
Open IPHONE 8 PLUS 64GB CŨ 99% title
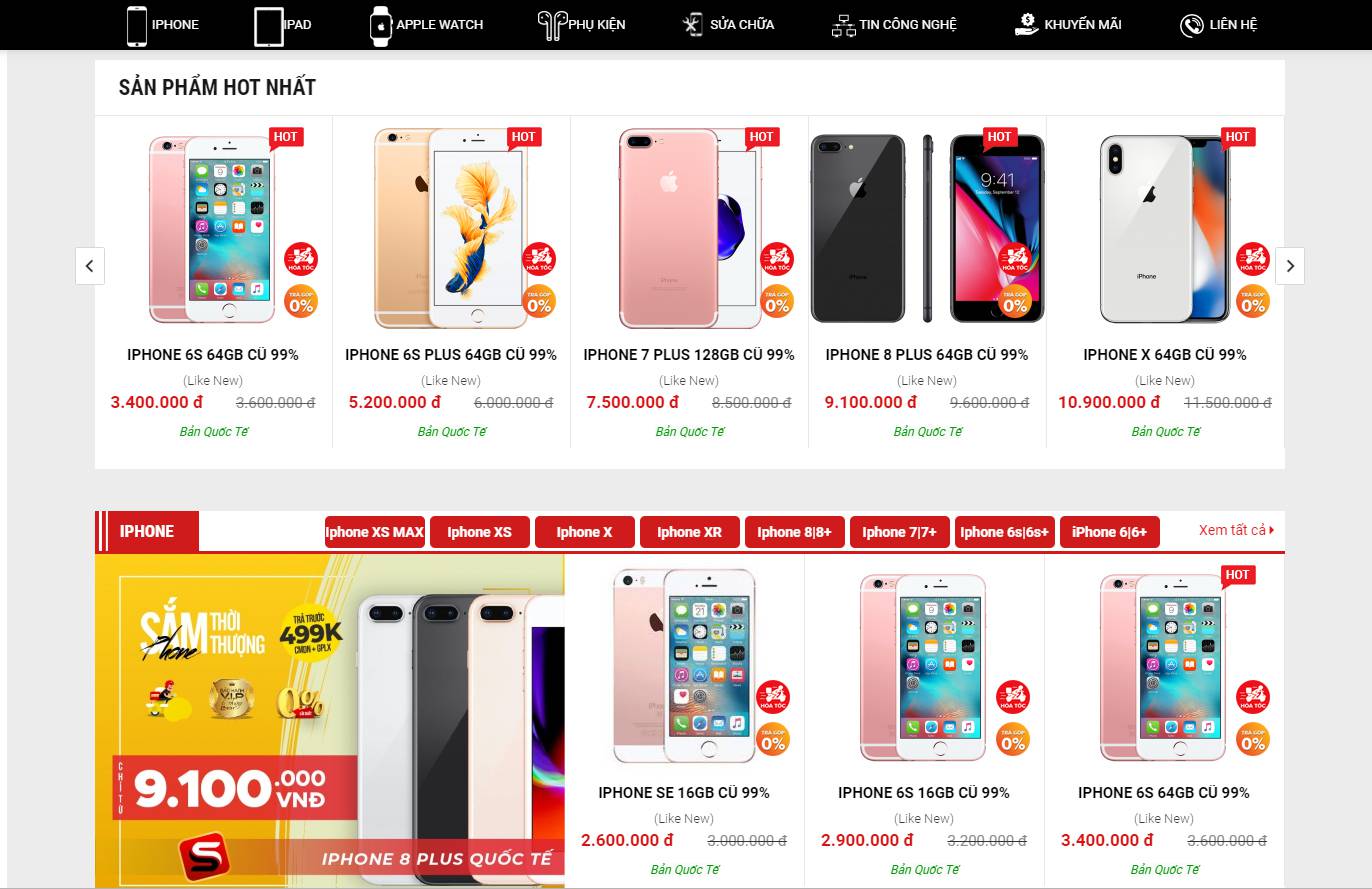pyautogui.click(x=927, y=355)
